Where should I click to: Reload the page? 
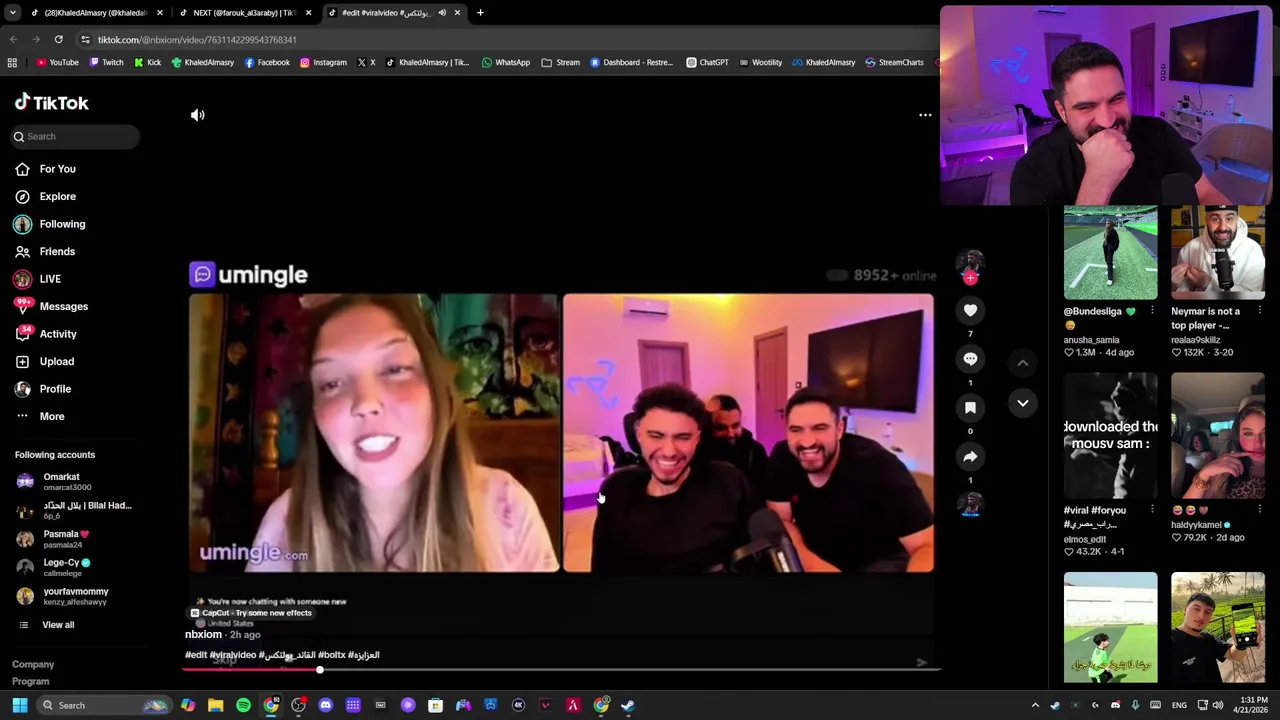point(58,39)
